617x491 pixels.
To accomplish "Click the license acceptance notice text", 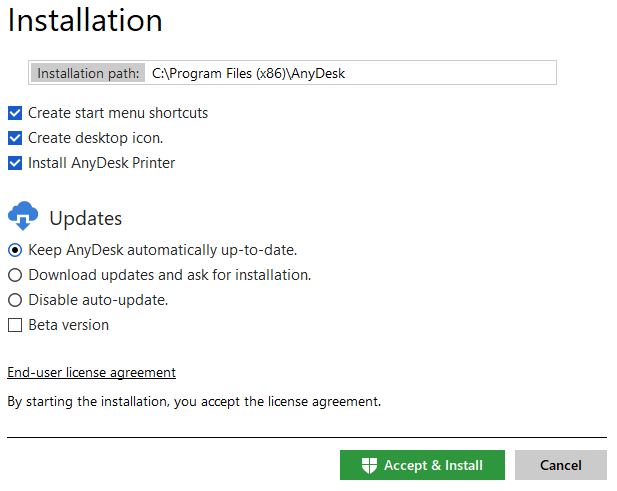I will [194, 402].
